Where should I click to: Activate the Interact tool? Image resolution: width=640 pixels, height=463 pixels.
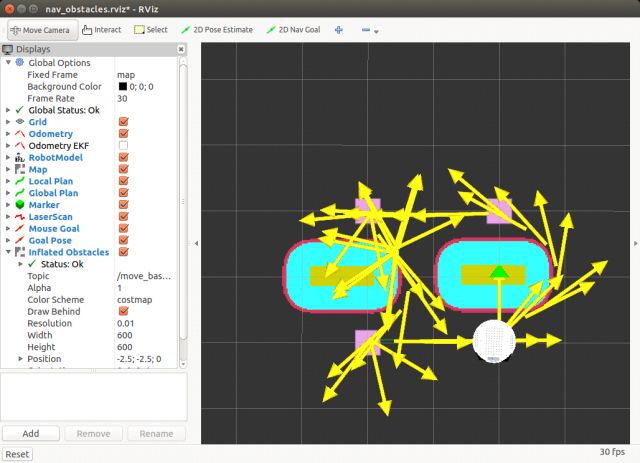99,30
